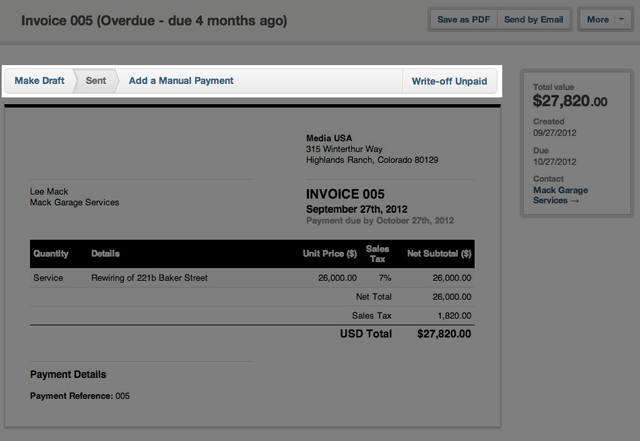
Task: Click the Media USA company name
Action: 328,138
